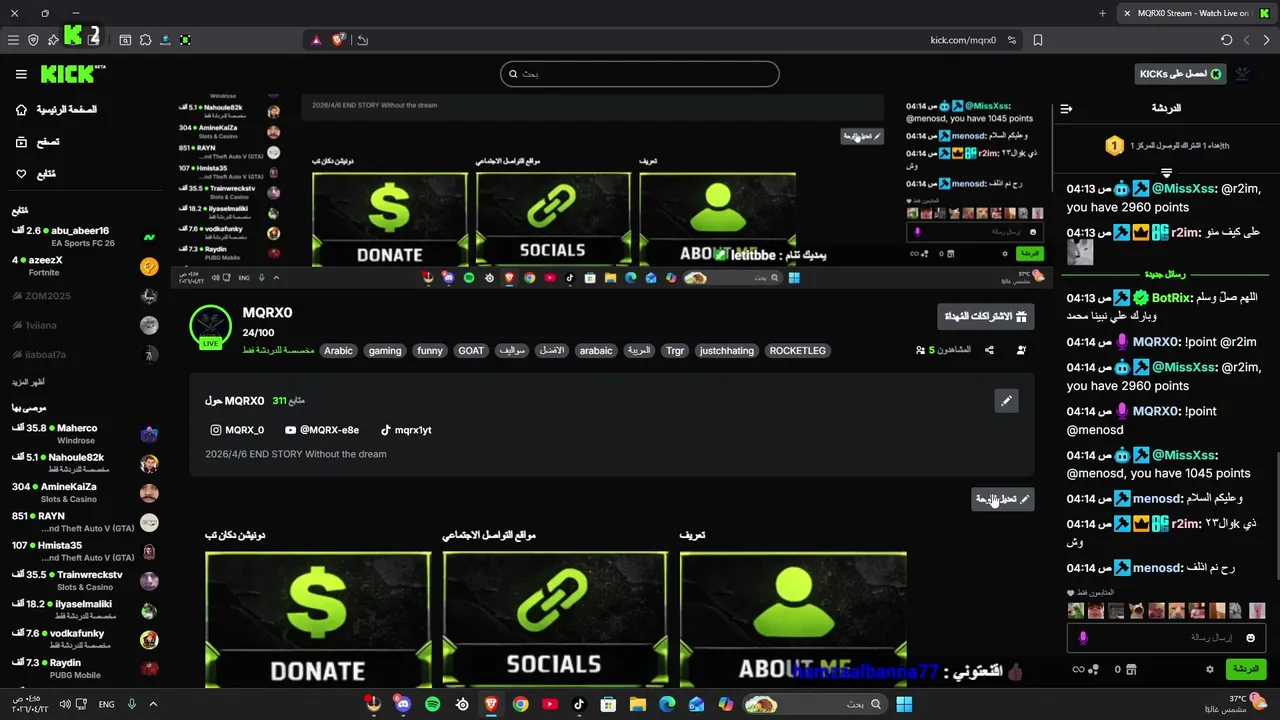Reload the page with refresh icon
1280x720 pixels.
1227,40
